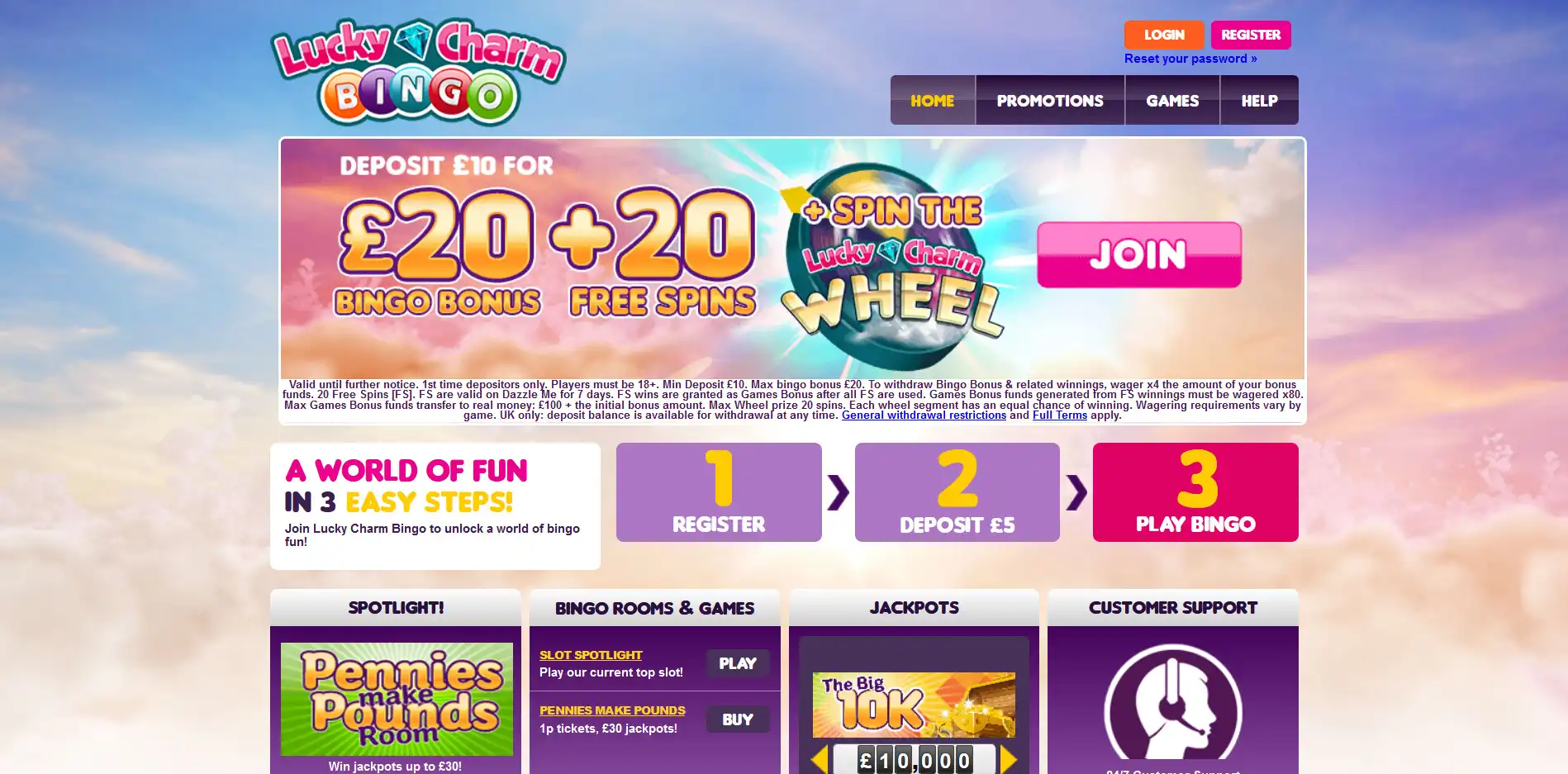Viewport: 1568px width, 774px height.
Task: Click the left jackpot arrow
Action: coord(819,760)
